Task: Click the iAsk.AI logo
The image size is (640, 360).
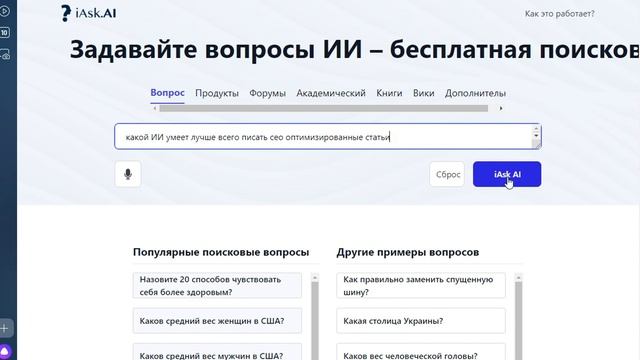Action: (89, 13)
